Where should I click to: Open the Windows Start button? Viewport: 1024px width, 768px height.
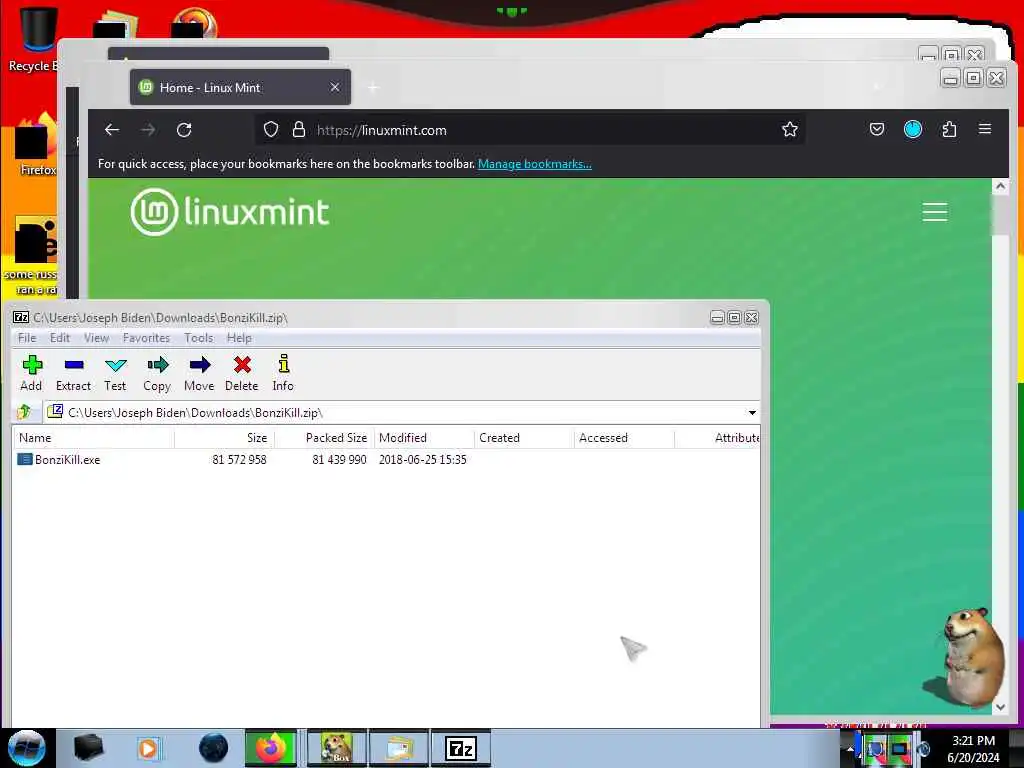click(27, 748)
